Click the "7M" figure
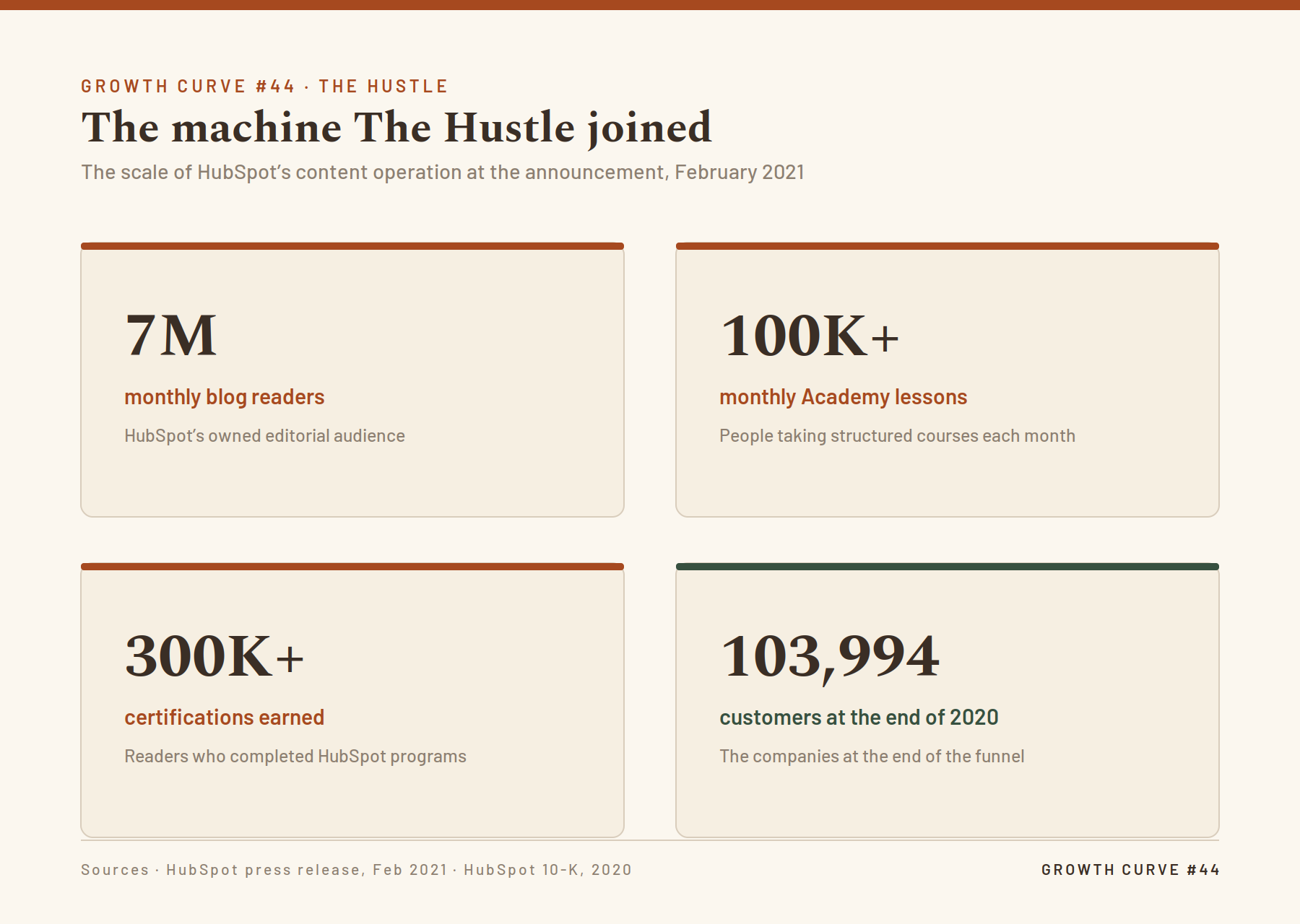This screenshot has width=1300, height=924. pos(170,336)
